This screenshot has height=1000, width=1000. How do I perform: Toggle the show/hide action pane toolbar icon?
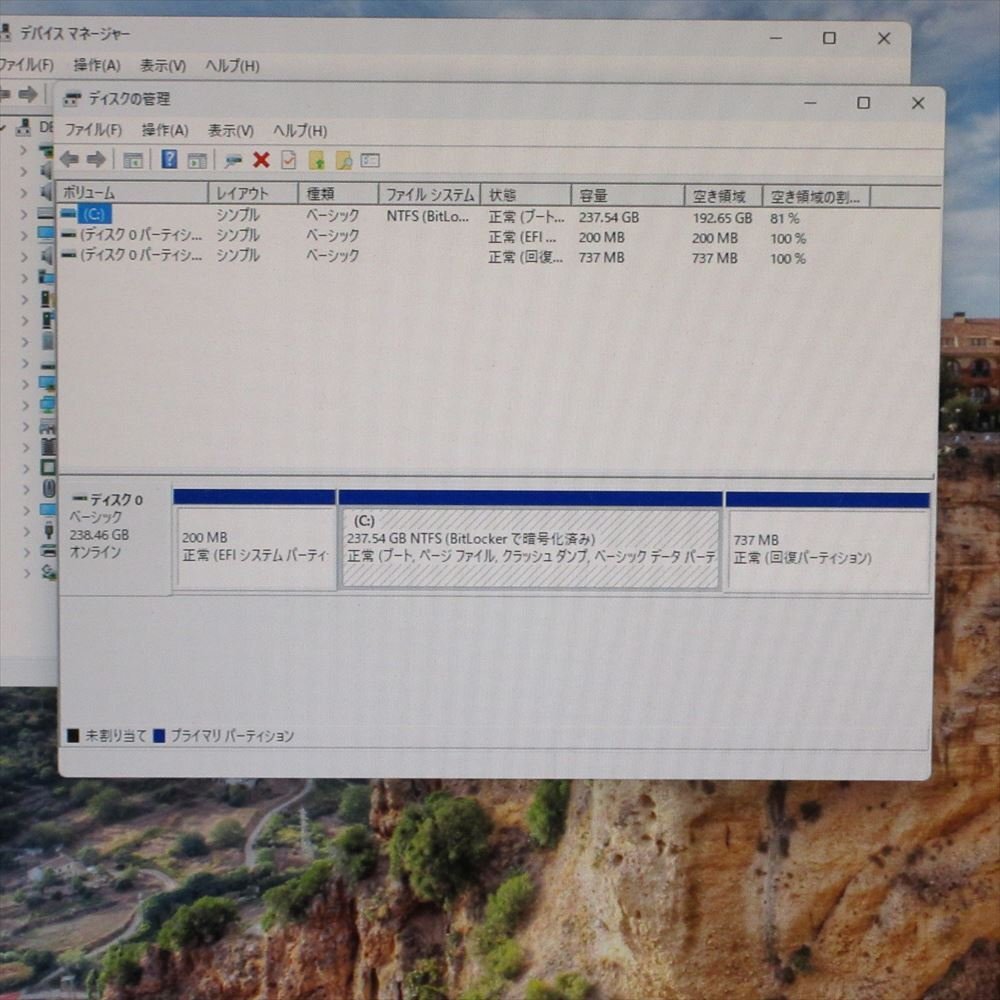[x=197, y=160]
